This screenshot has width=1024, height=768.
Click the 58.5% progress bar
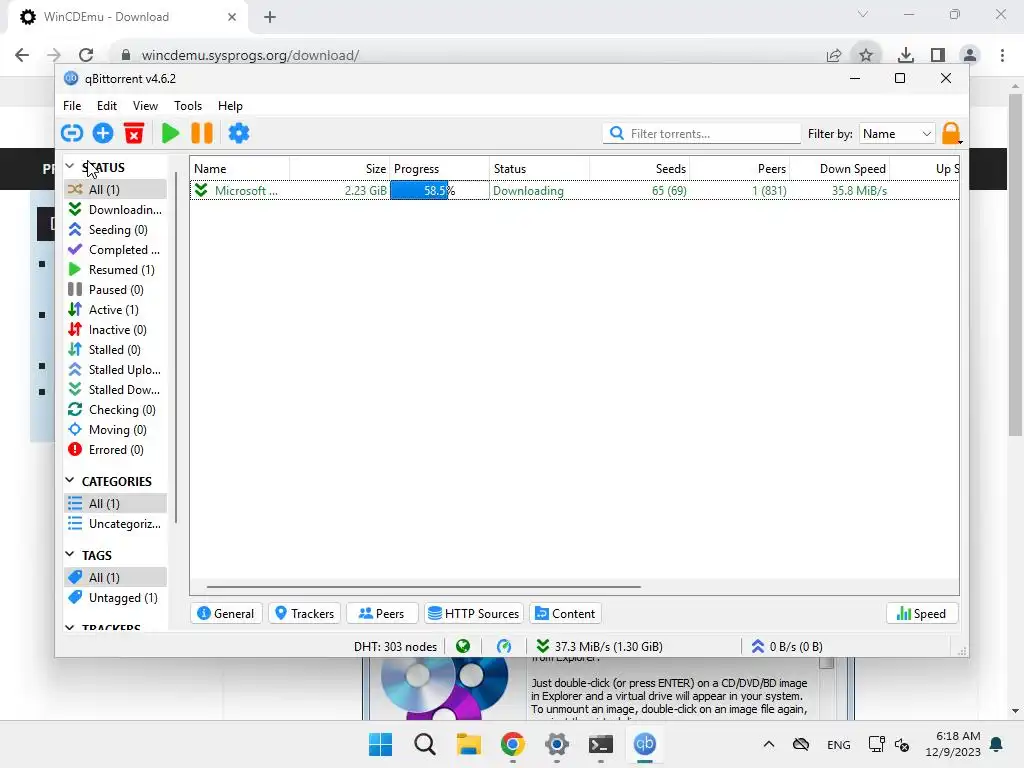(440, 191)
